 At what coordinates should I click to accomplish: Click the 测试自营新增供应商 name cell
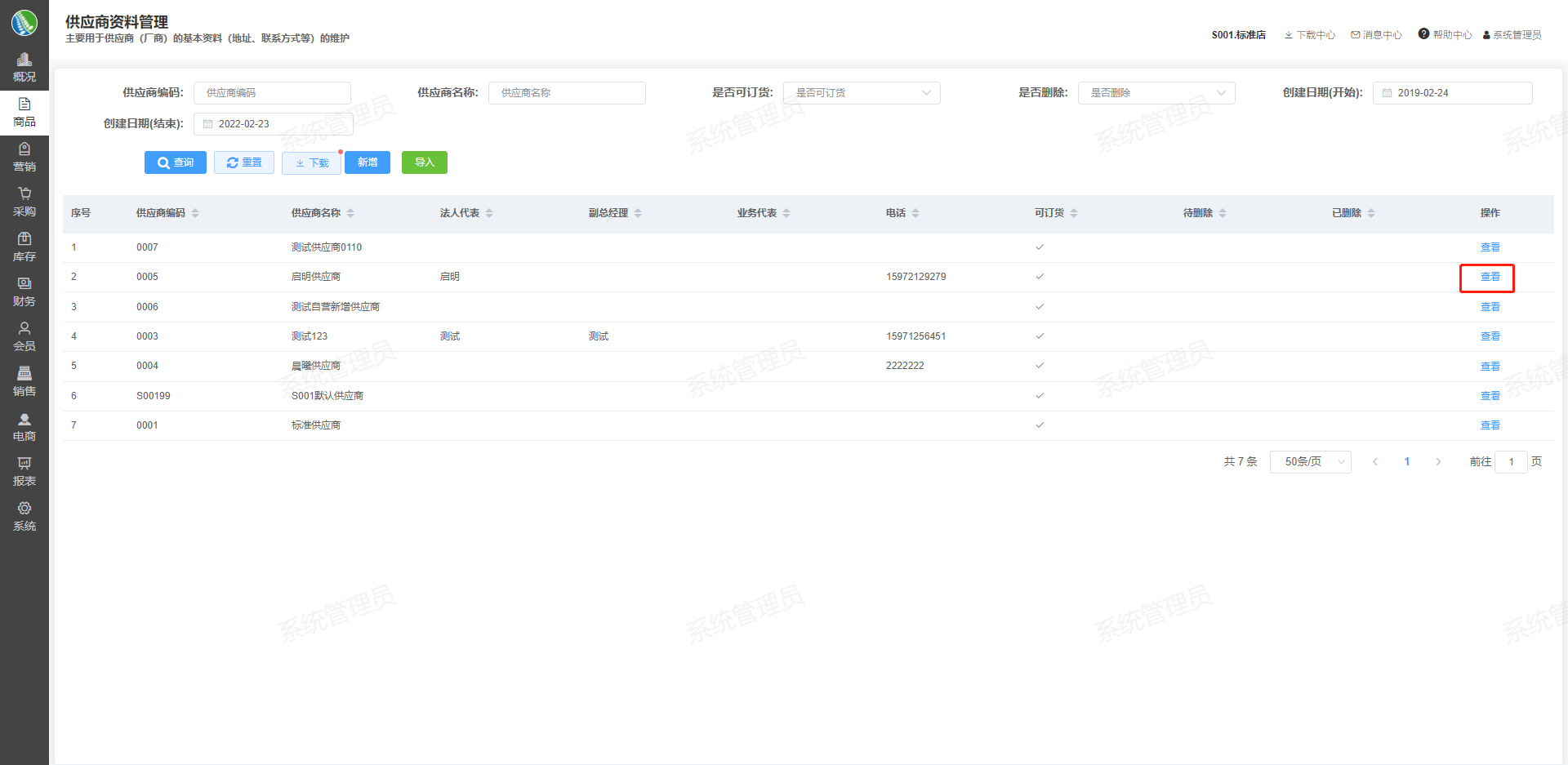point(336,307)
